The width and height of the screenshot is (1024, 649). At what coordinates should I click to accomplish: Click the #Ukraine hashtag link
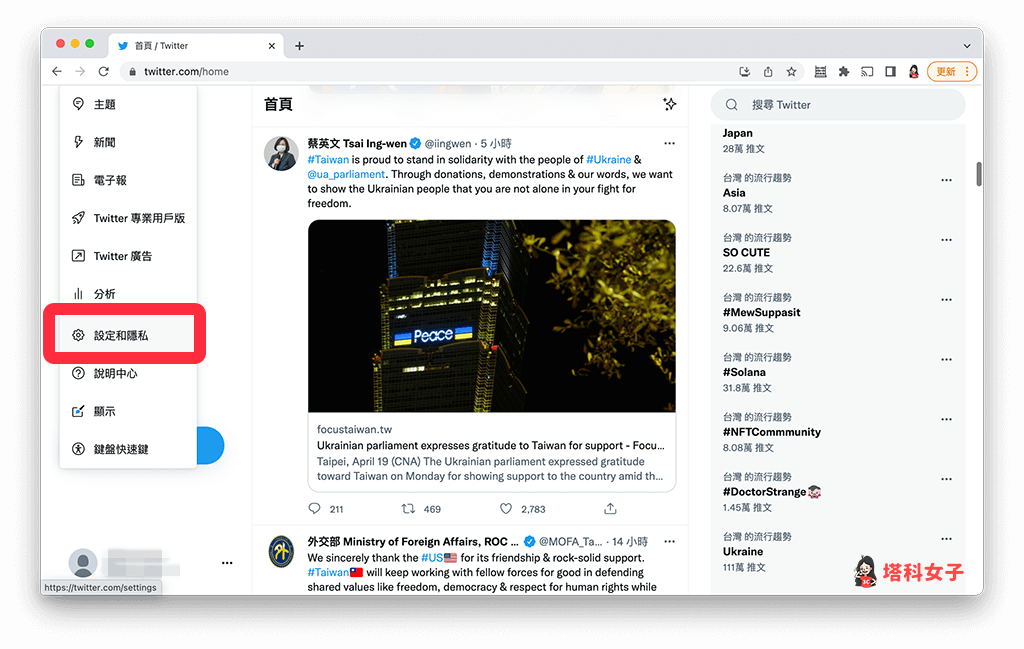[x=609, y=159]
